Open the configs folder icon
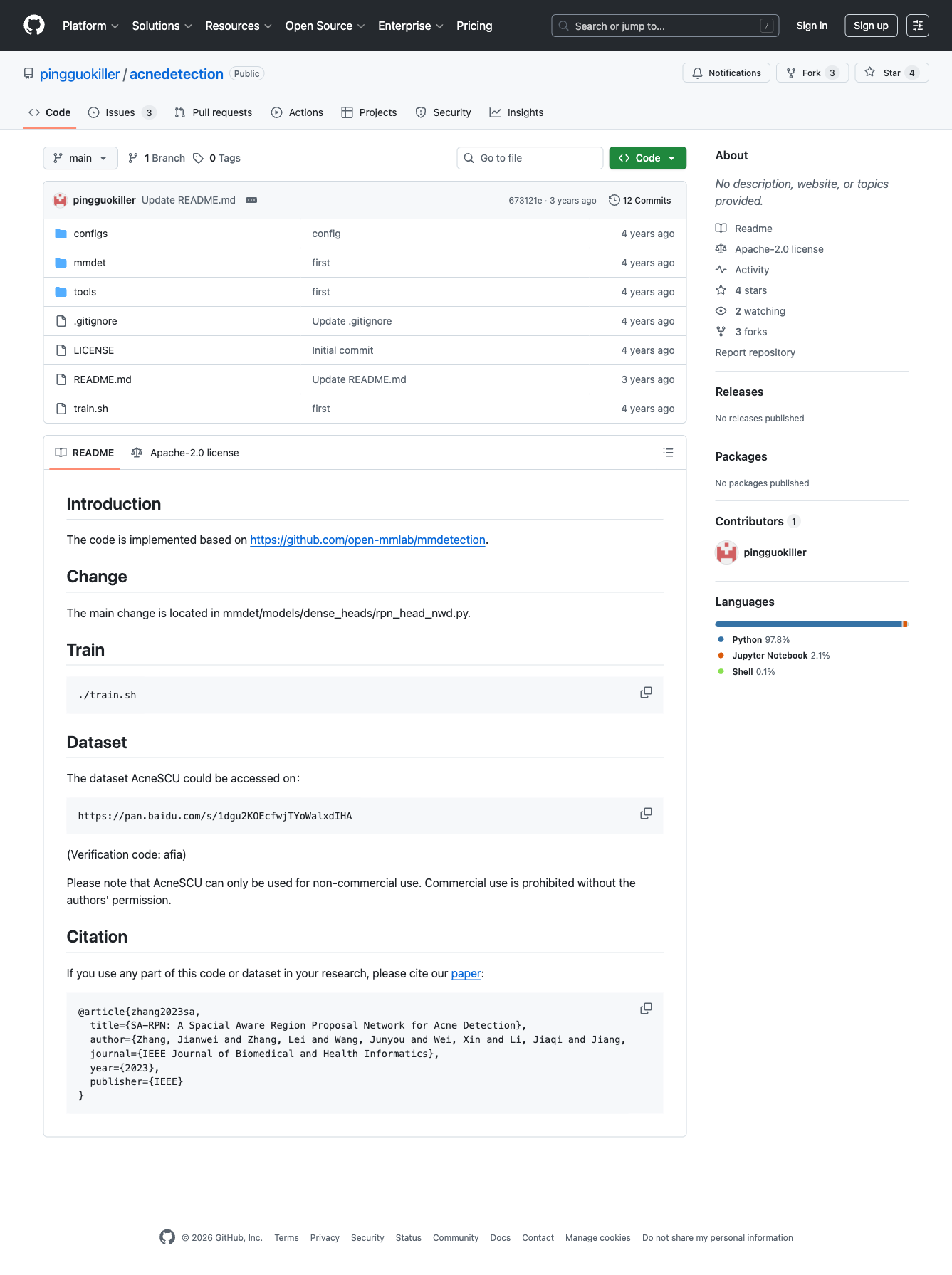Image resolution: width=952 pixels, height=1275 pixels. coord(61,233)
